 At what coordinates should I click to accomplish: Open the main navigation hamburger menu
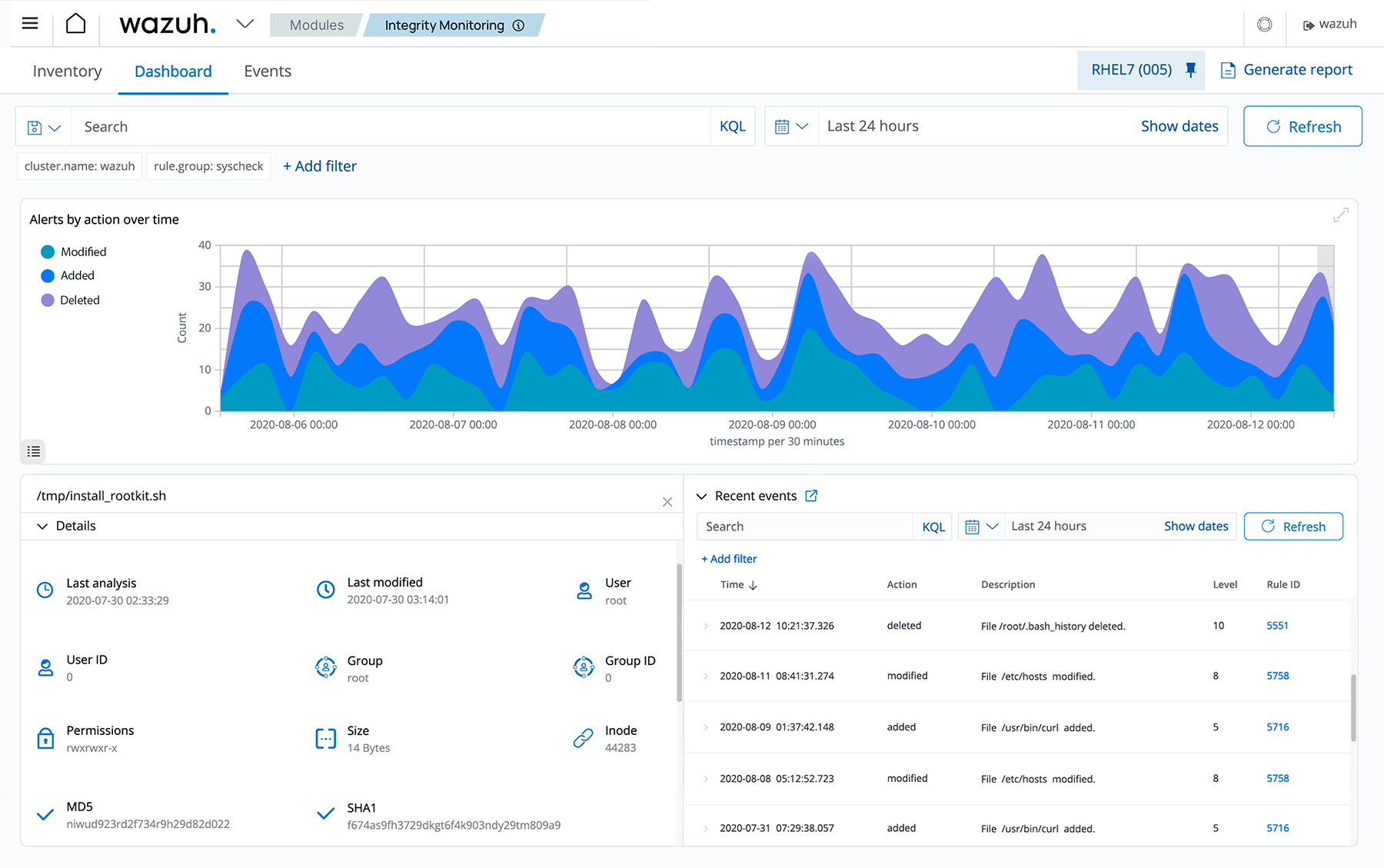(29, 23)
